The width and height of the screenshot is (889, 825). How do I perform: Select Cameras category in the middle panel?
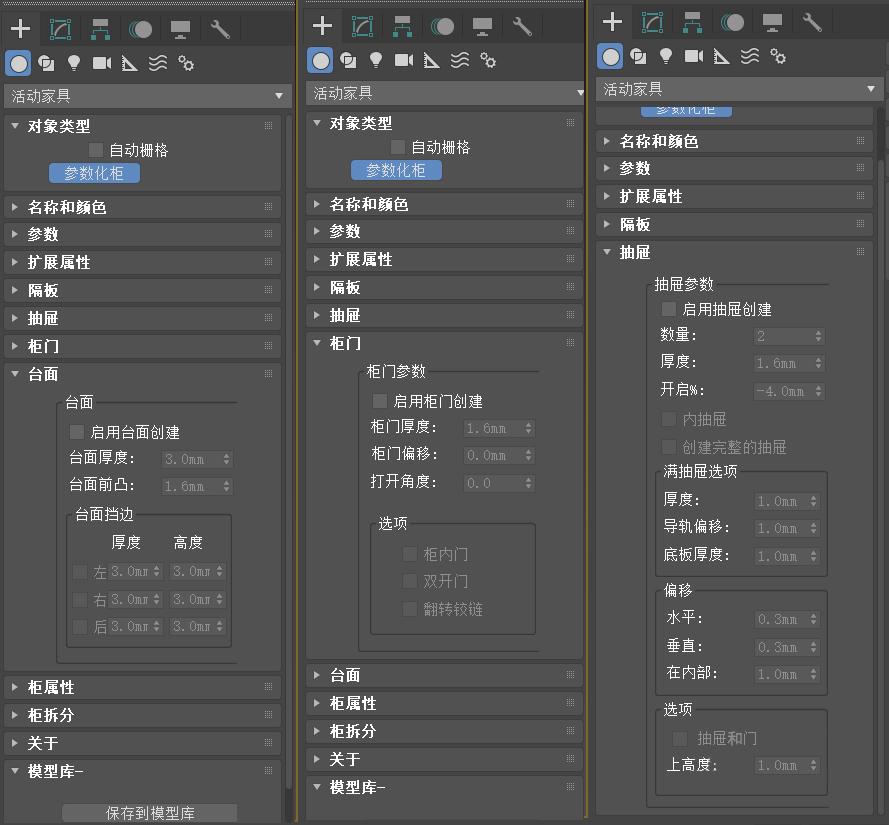[x=403, y=60]
